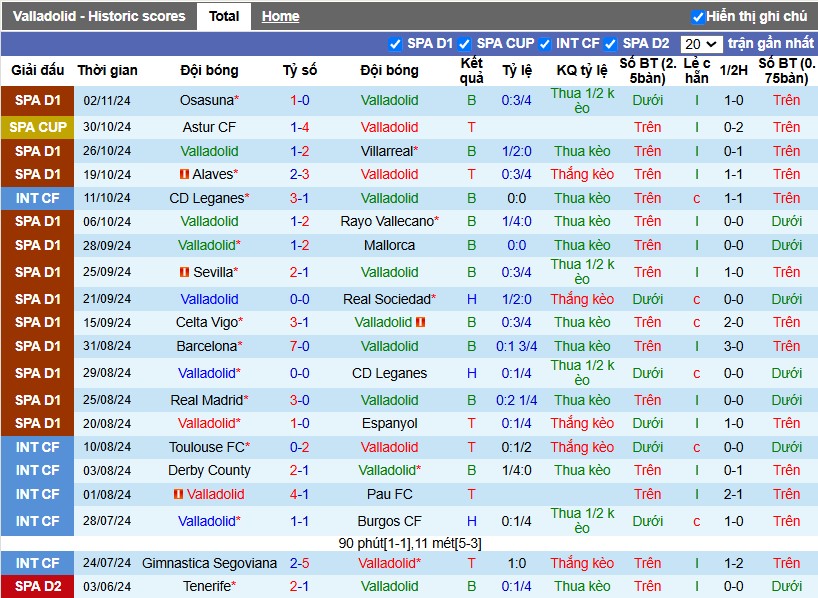Click the Burgos CF team name
The height and width of the screenshot is (598, 818).
(x=389, y=521)
